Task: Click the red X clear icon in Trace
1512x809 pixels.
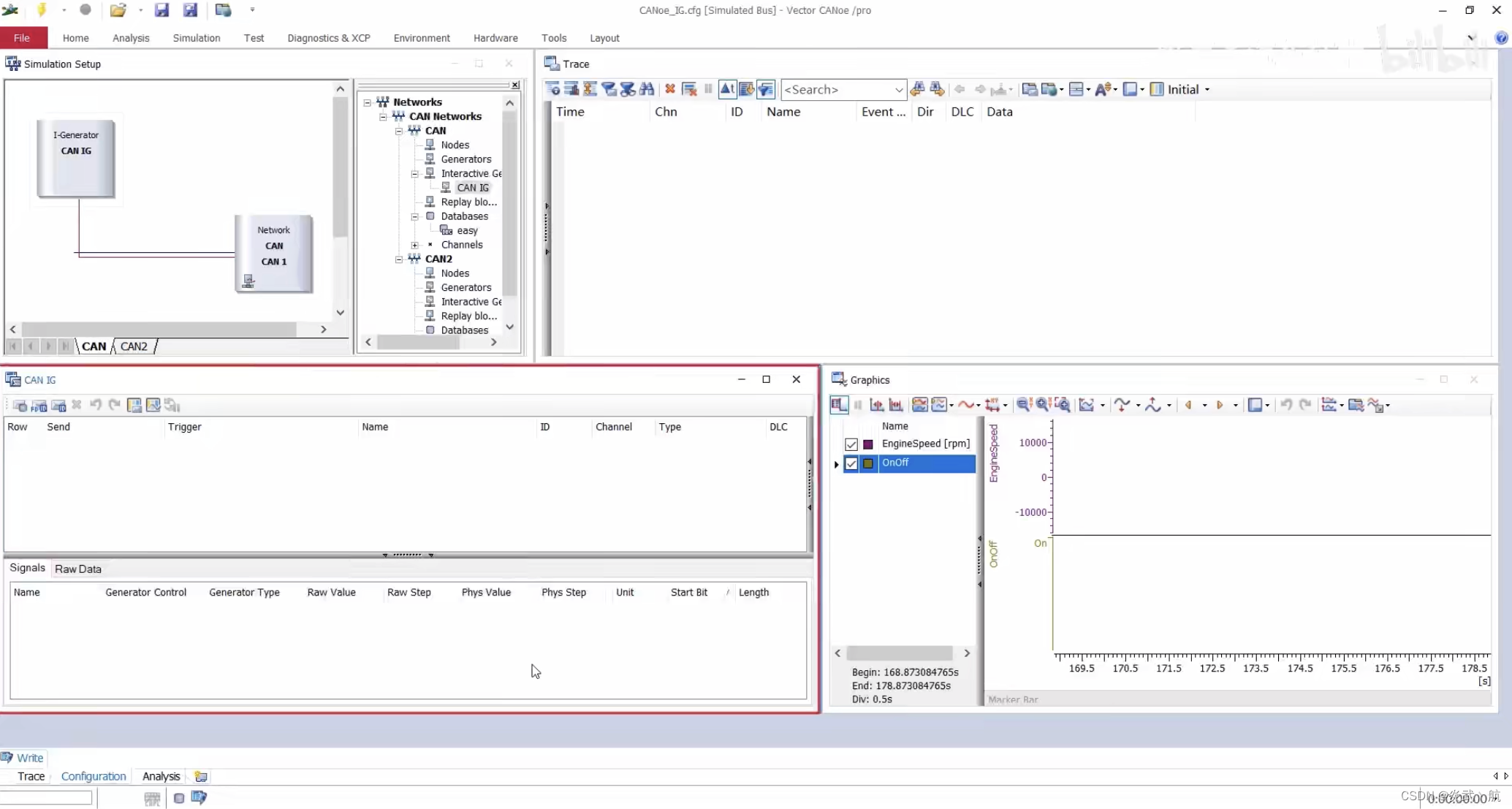Action: pos(669,89)
